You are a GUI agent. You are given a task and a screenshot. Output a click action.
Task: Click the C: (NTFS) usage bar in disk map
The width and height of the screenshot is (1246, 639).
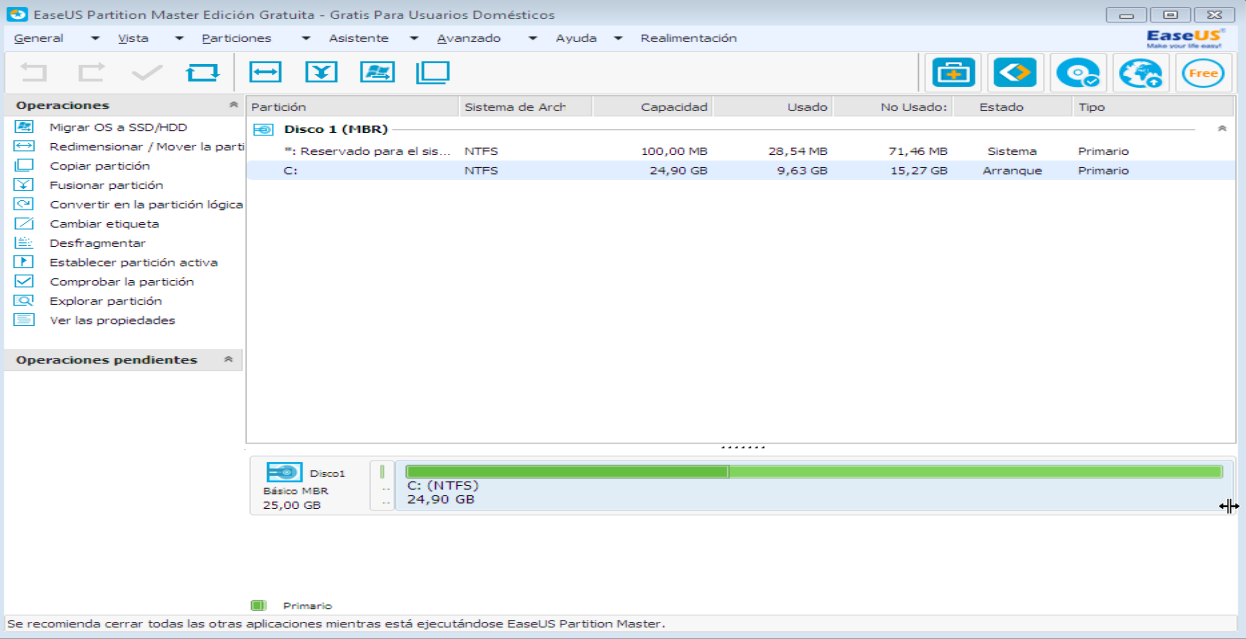point(814,471)
